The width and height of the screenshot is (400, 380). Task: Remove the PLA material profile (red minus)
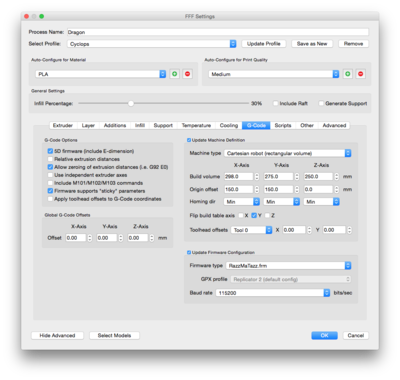pyautogui.click(x=187, y=74)
